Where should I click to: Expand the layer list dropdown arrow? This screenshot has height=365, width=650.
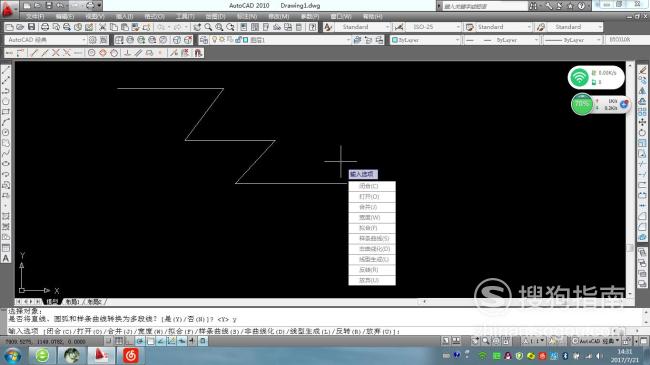tap(348, 40)
